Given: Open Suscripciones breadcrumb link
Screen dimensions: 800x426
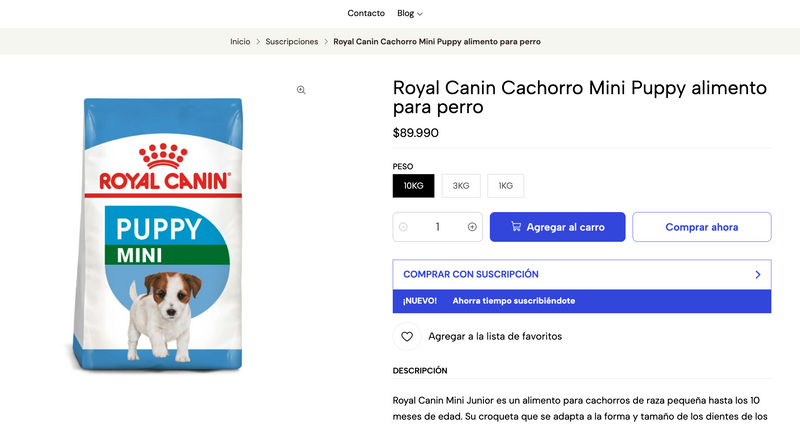Looking at the screenshot, I should 291,42.
